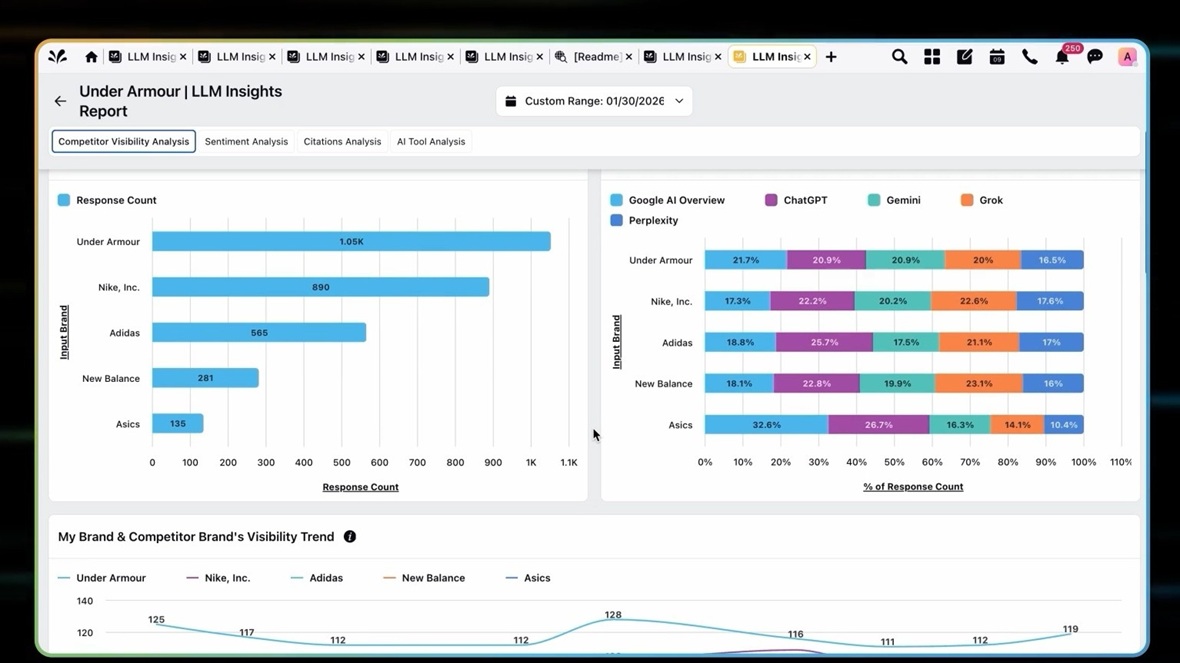Click the yellow icon of the active tab

[739, 56]
